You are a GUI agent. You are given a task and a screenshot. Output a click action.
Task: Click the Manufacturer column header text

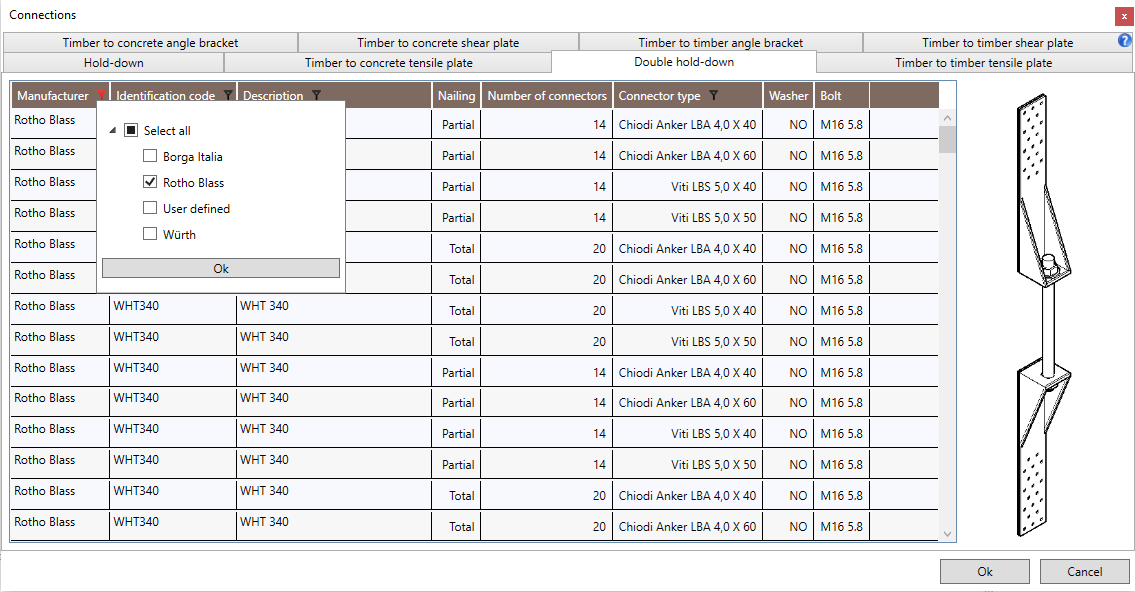click(53, 96)
